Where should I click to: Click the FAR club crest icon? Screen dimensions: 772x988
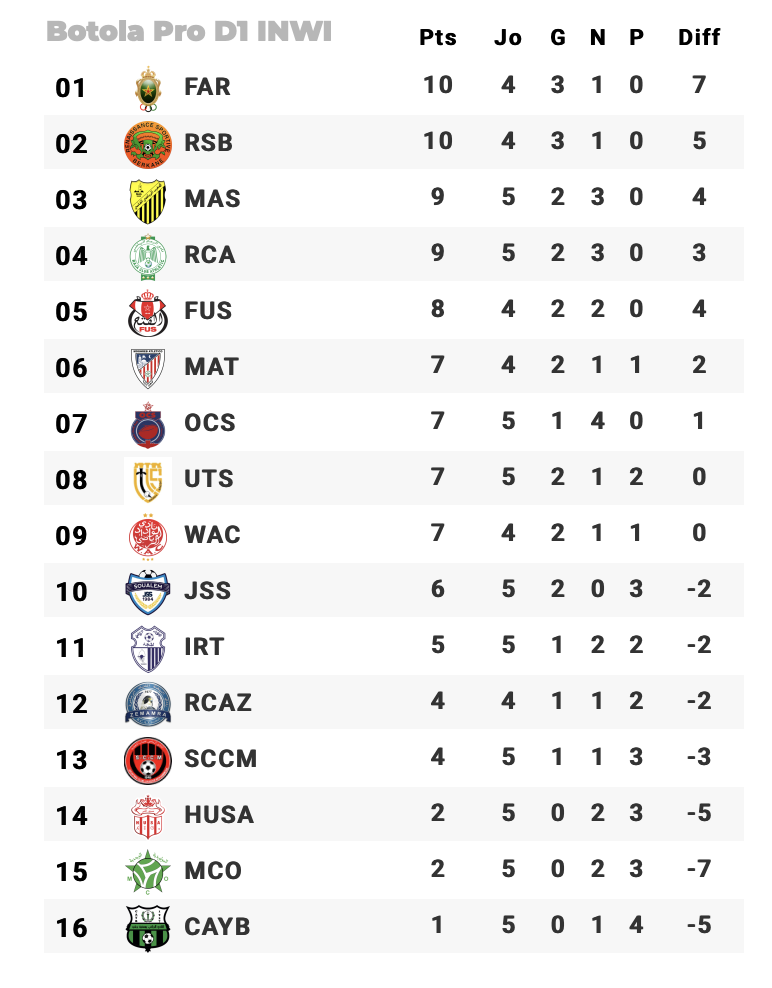(x=148, y=88)
